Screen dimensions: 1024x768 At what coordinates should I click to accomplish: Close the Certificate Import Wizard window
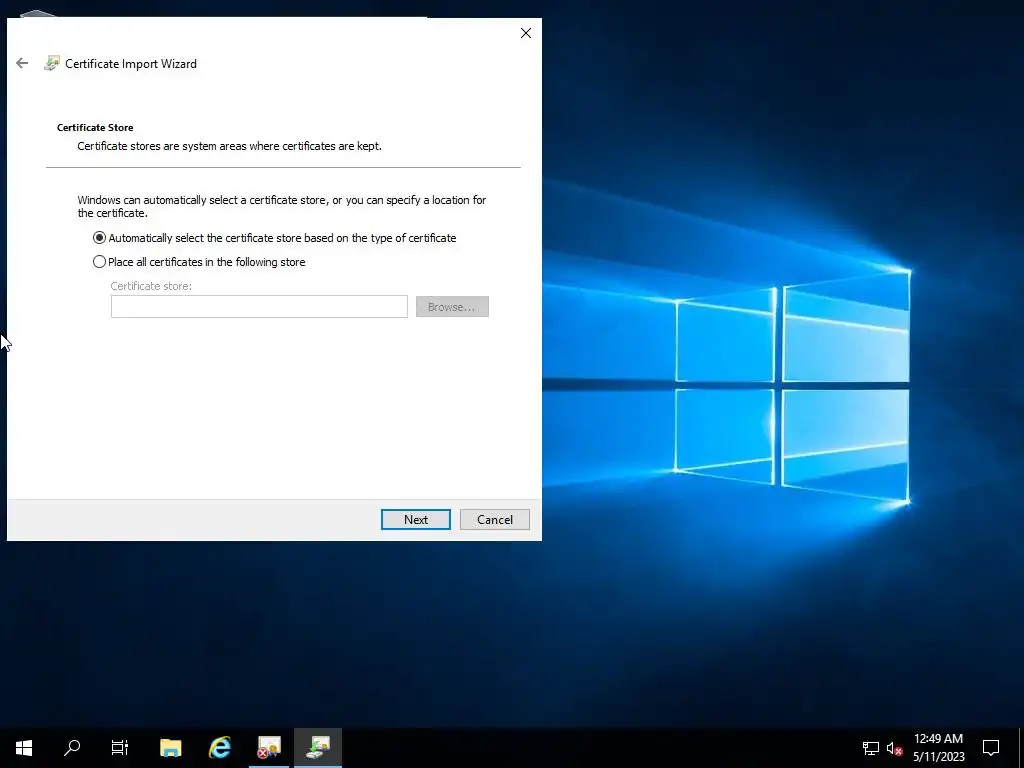(x=526, y=33)
